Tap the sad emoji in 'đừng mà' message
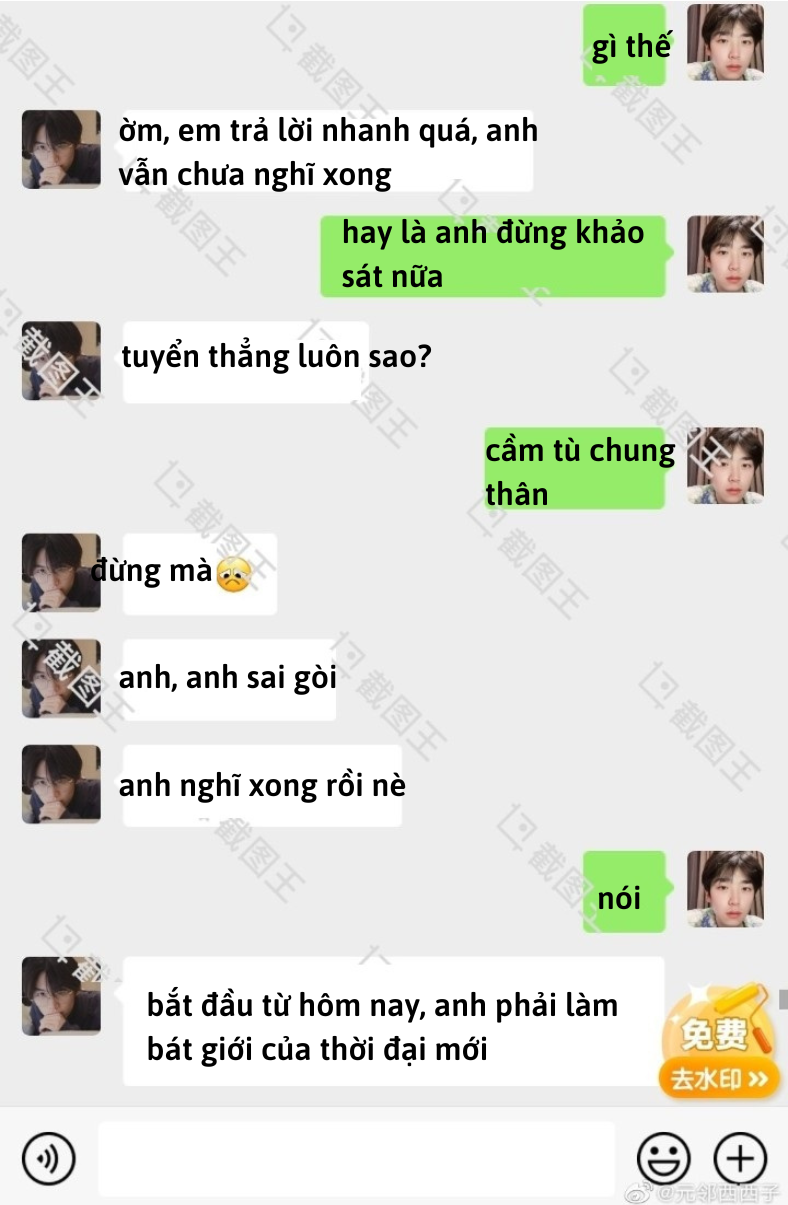 tap(233, 574)
